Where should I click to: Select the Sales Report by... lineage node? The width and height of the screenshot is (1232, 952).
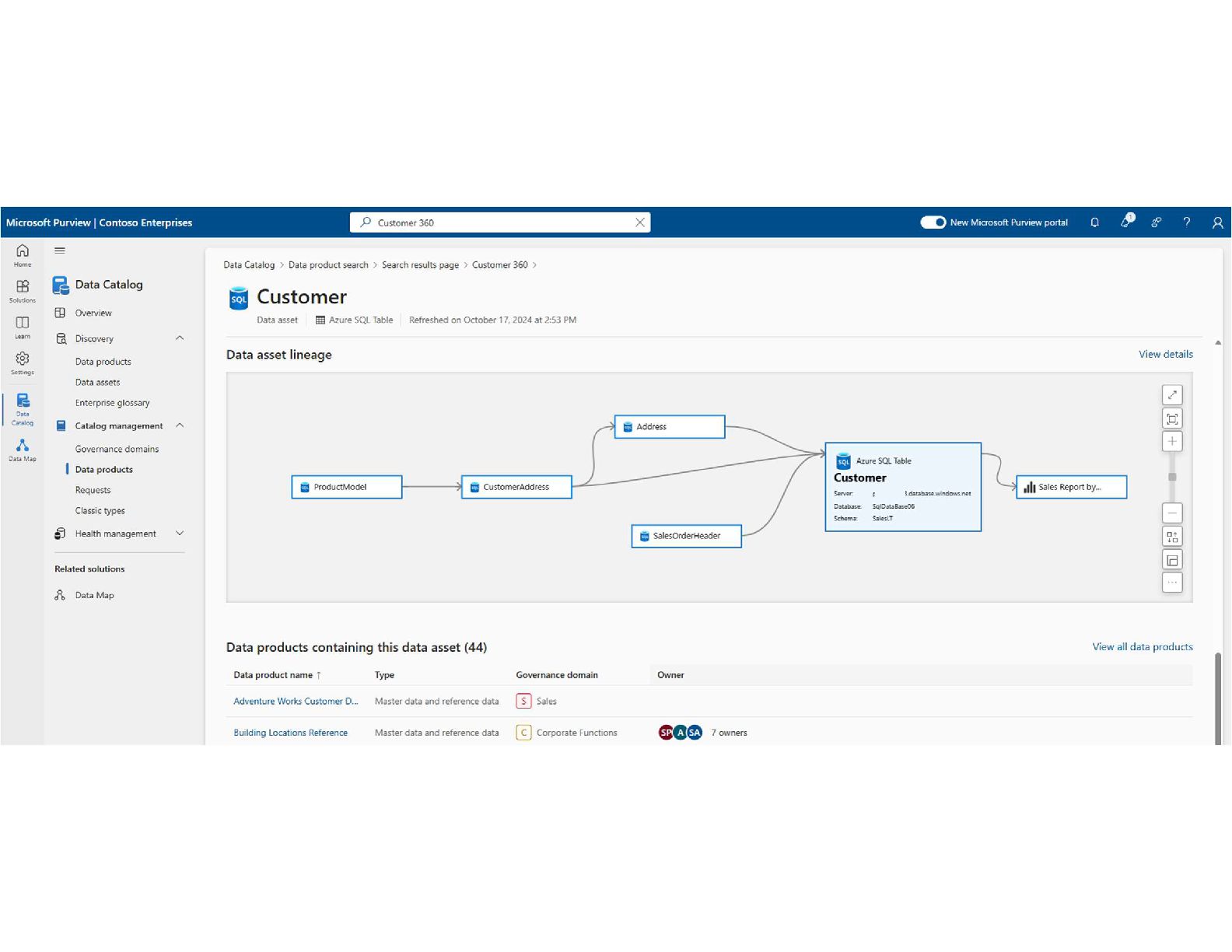(1071, 487)
